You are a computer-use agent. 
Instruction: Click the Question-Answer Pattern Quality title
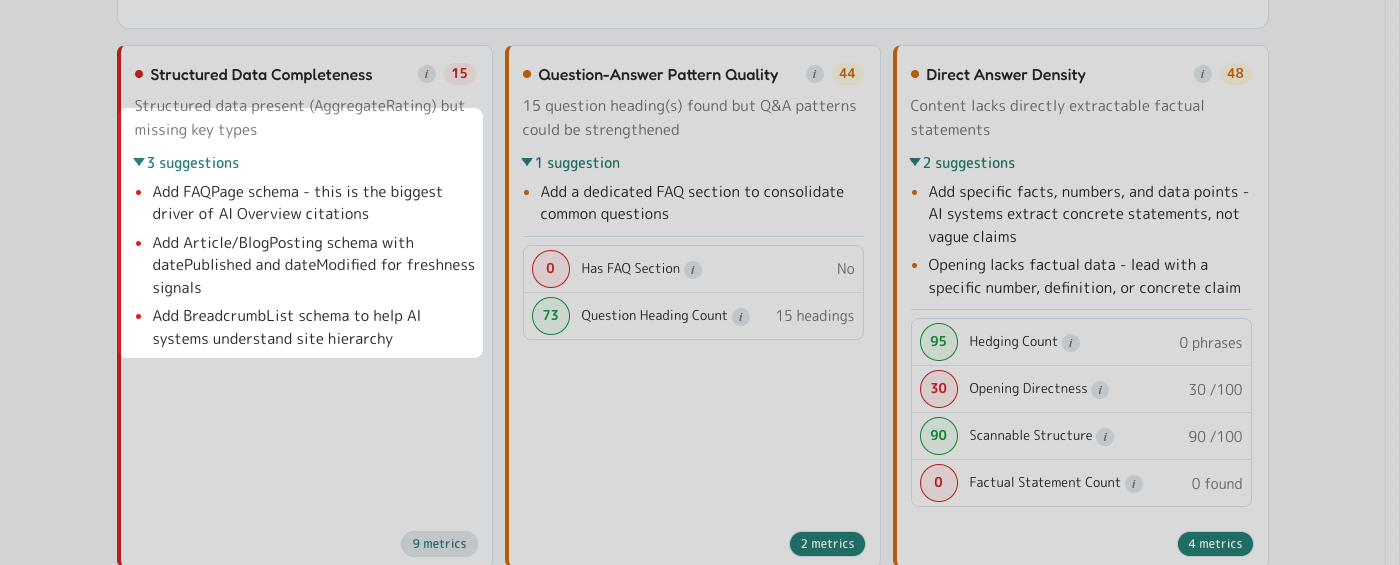(658, 75)
